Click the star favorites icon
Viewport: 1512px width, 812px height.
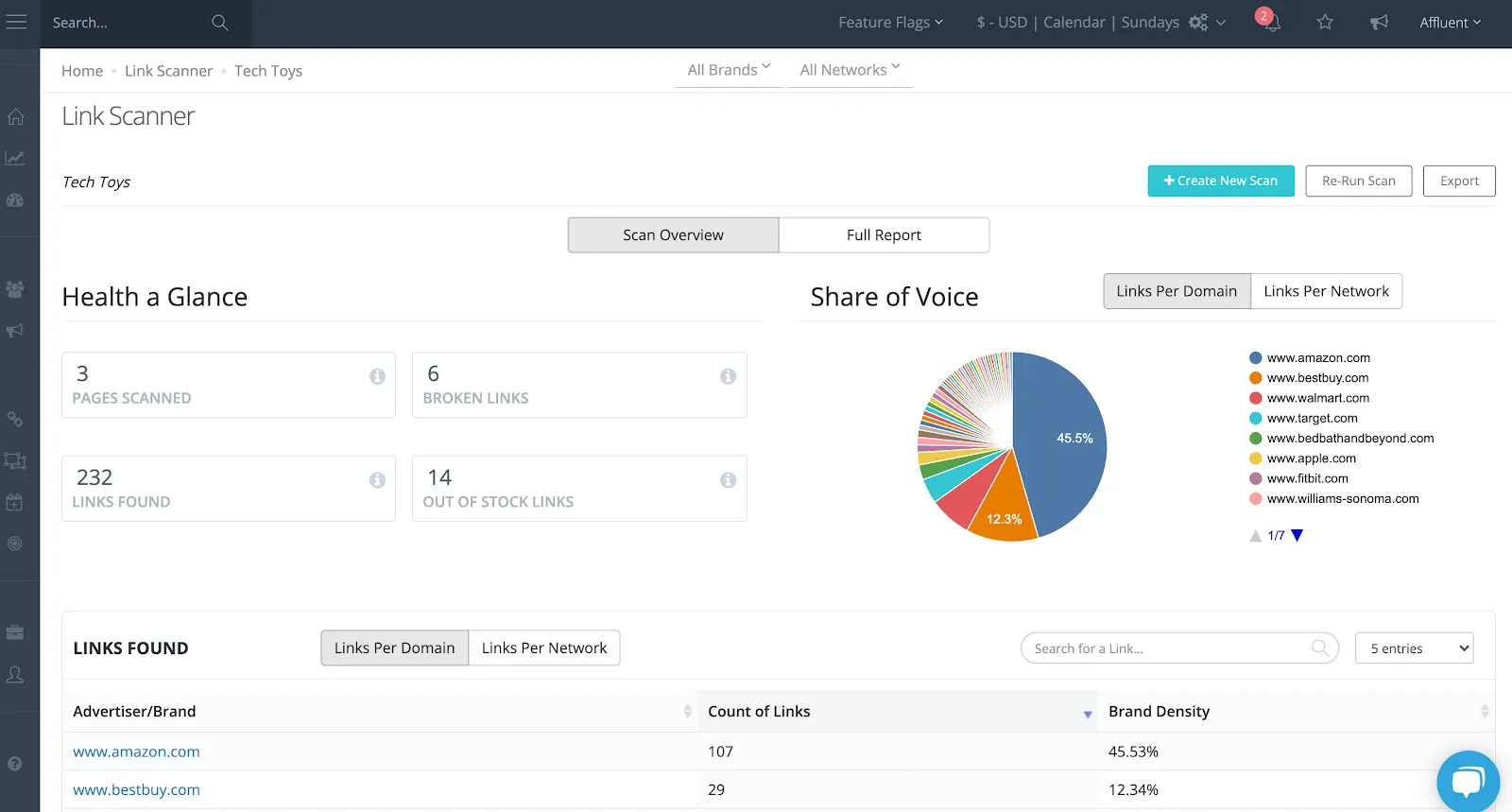[x=1325, y=22]
